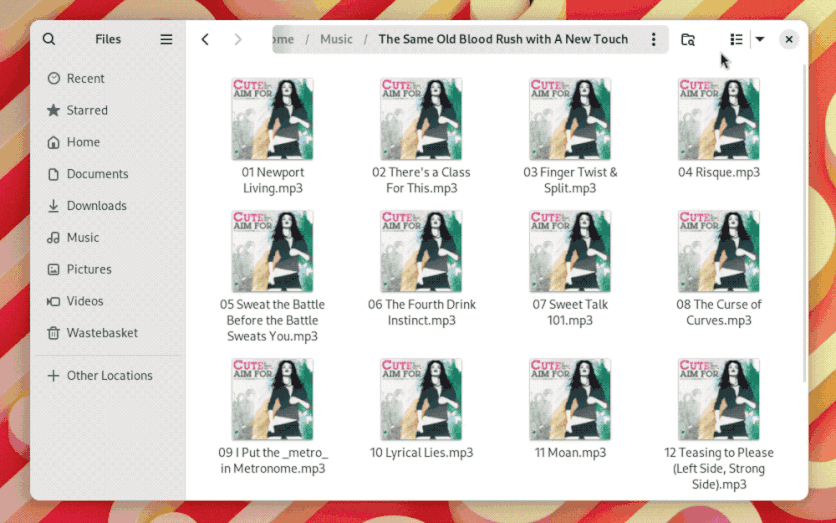Select the 12 Teasing to Please cover
The height and width of the screenshot is (523, 836).
tap(719, 399)
